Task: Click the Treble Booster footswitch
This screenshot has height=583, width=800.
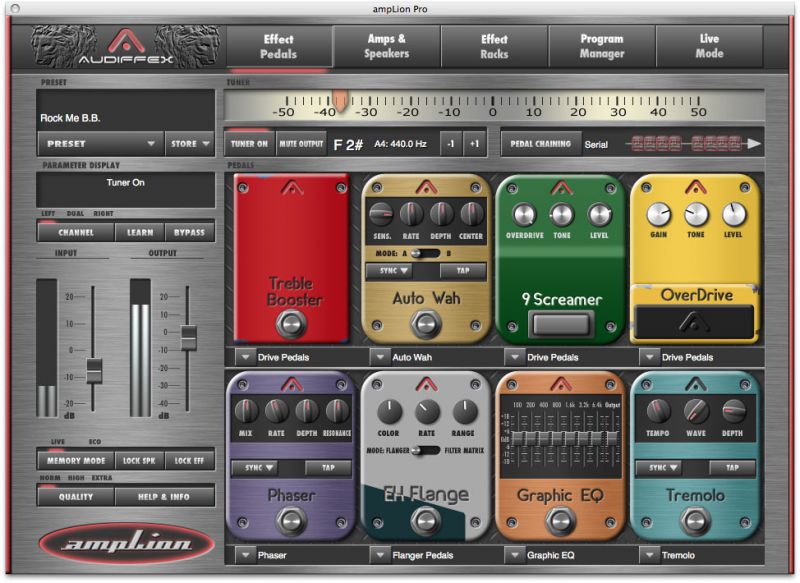Action: click(x=291, y=324)
